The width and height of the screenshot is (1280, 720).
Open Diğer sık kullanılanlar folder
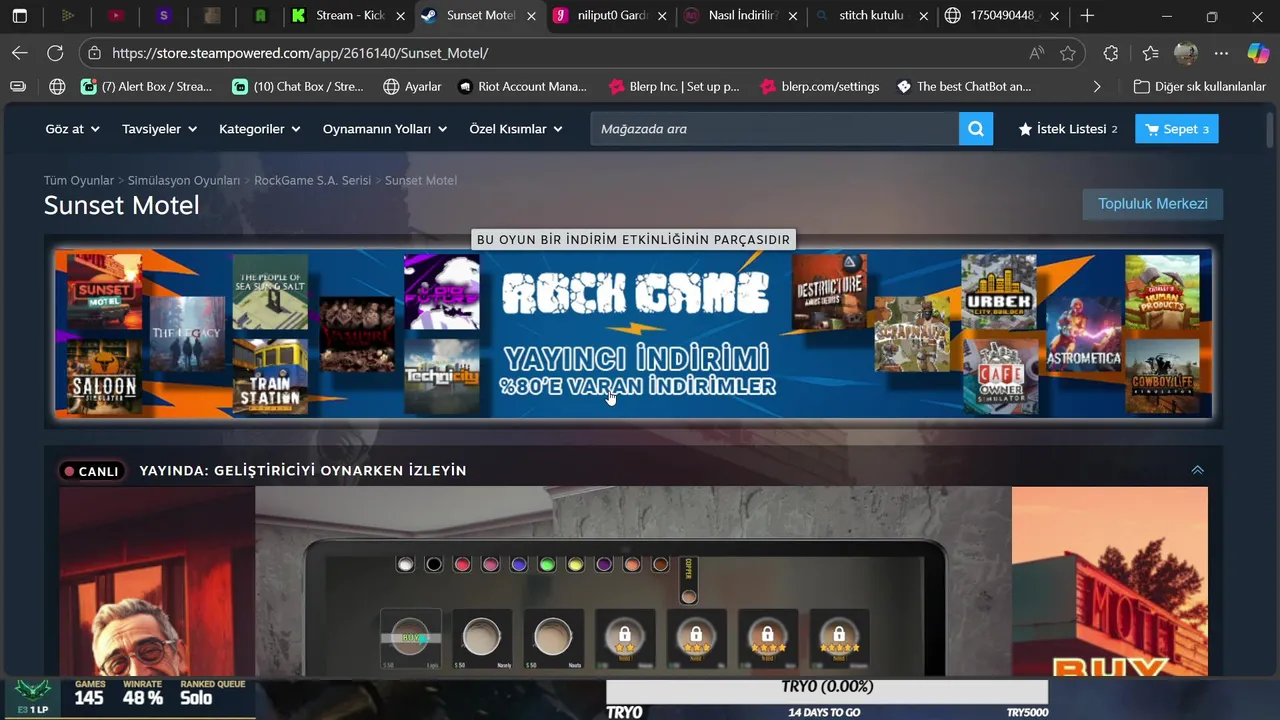1200,87
